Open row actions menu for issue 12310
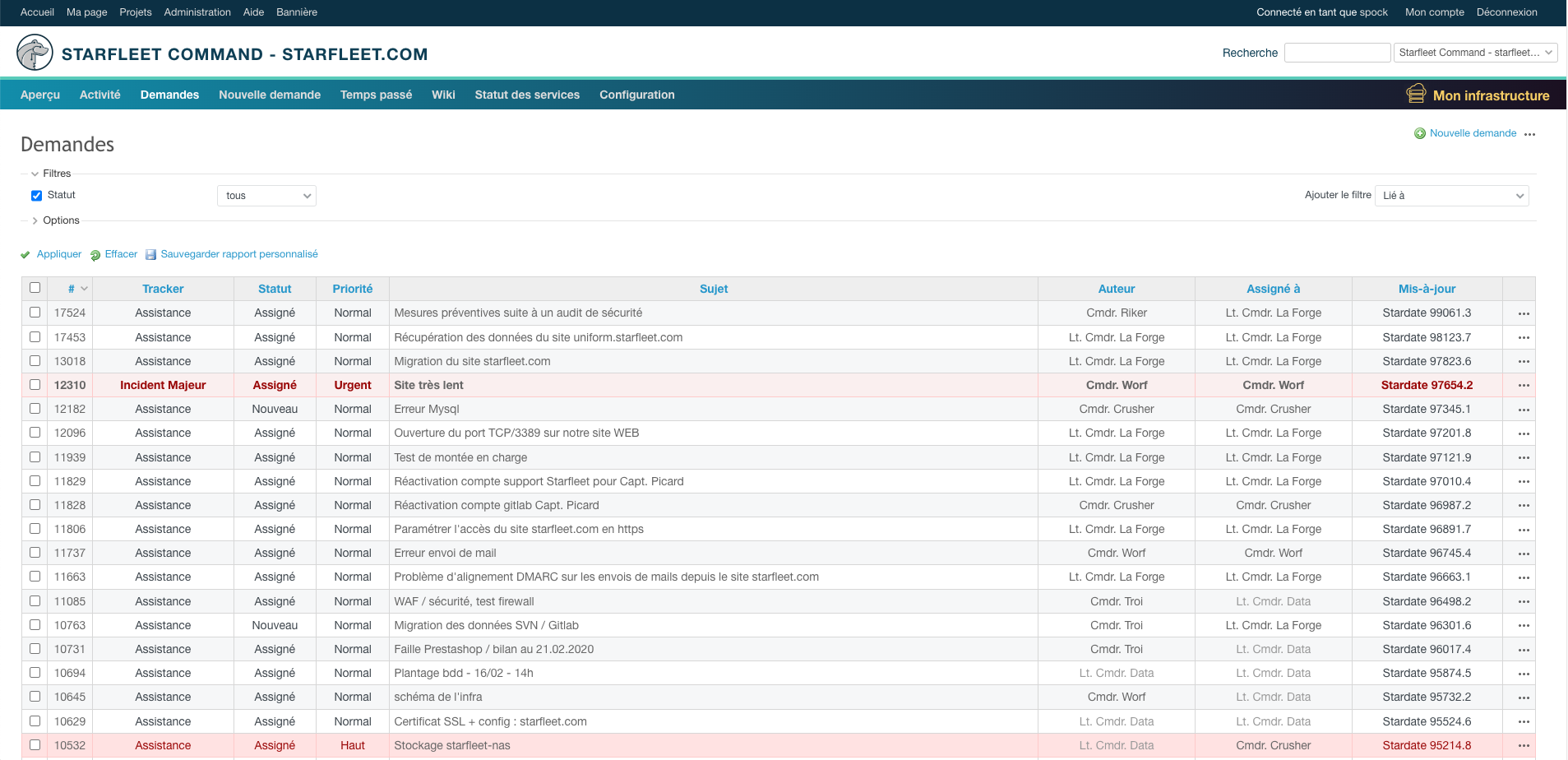This screenshot has width=1568, height=760. (1523, 386)
